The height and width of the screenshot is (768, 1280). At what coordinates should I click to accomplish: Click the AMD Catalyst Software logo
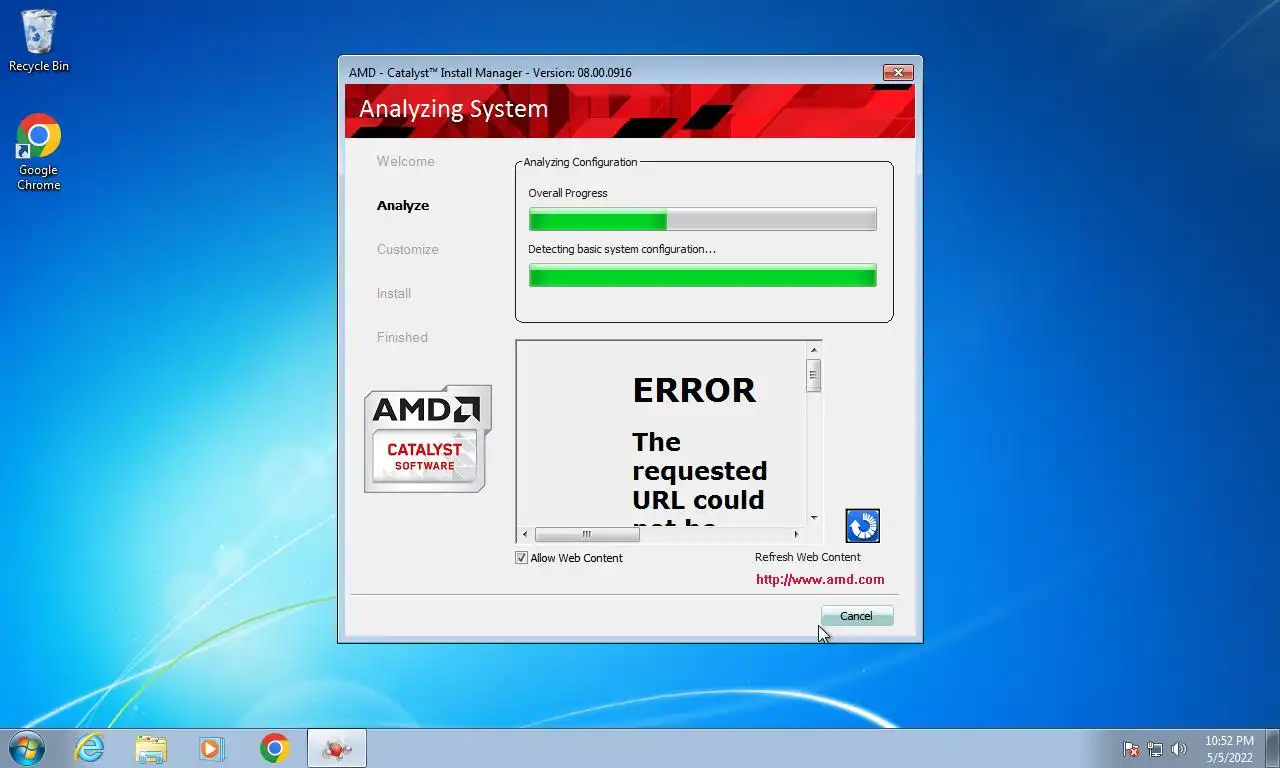[x=428, y=438]
